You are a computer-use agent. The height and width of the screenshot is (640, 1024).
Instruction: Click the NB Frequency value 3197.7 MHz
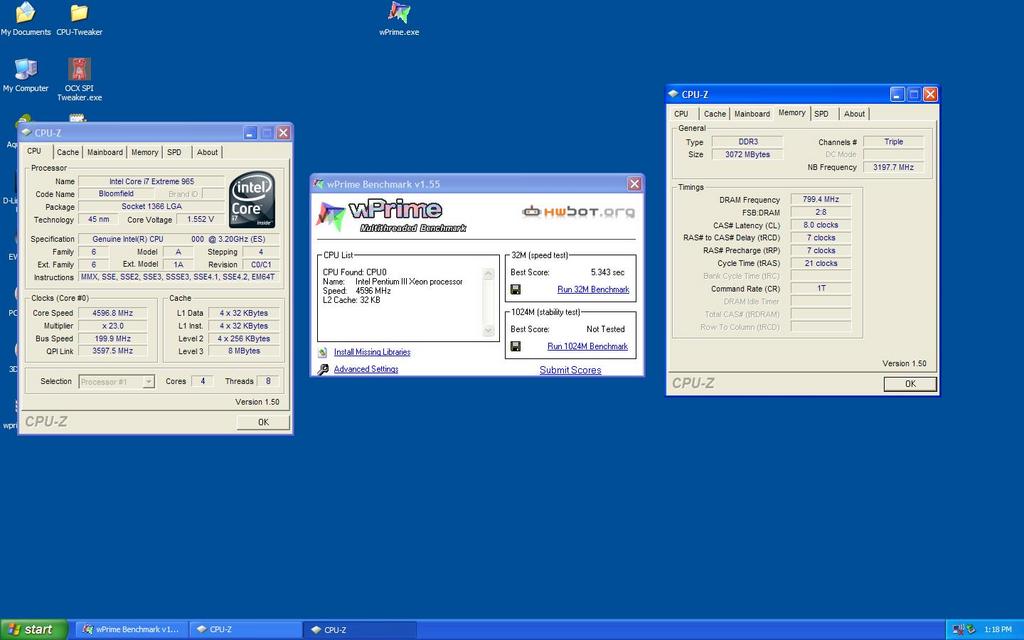893,167
